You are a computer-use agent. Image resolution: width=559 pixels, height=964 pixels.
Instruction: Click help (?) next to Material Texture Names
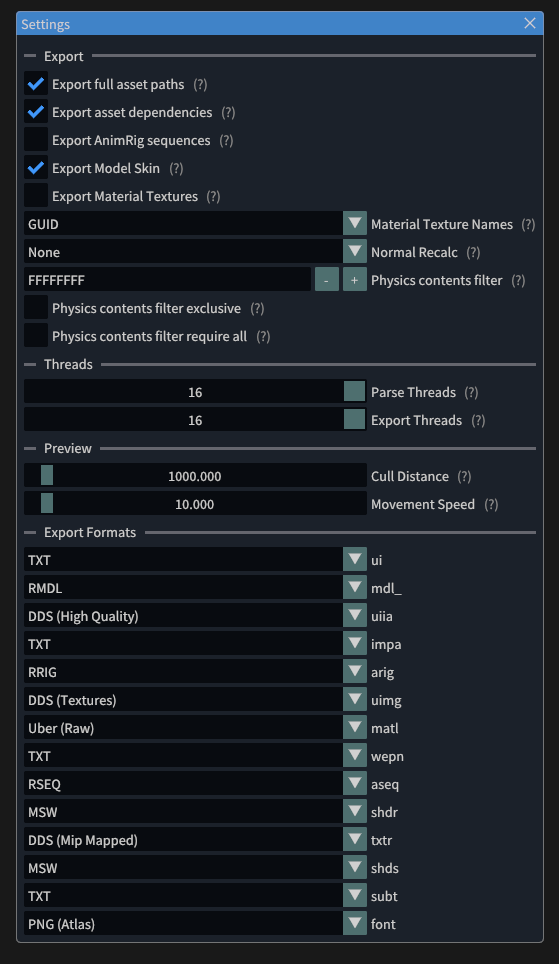(528, 224)
